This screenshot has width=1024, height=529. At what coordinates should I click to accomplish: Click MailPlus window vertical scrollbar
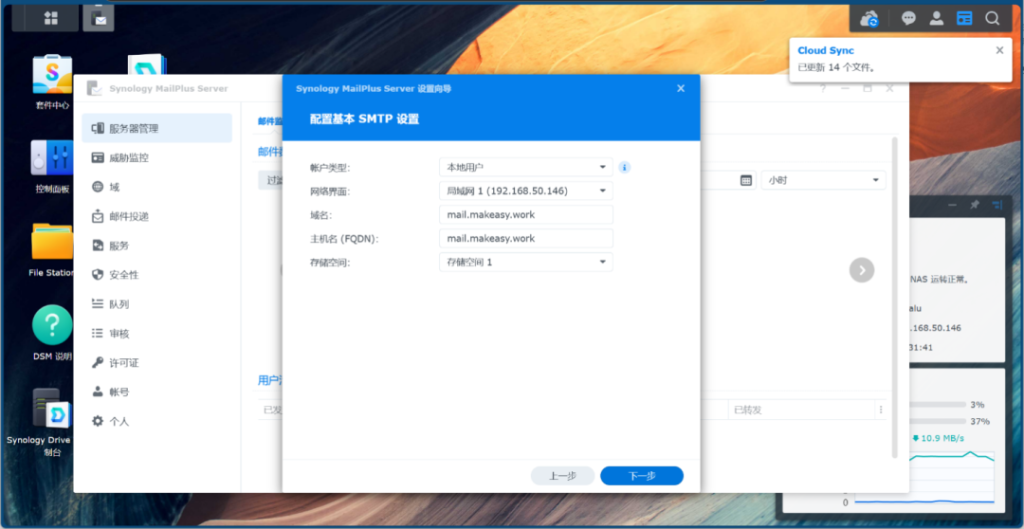coord(895,297)
